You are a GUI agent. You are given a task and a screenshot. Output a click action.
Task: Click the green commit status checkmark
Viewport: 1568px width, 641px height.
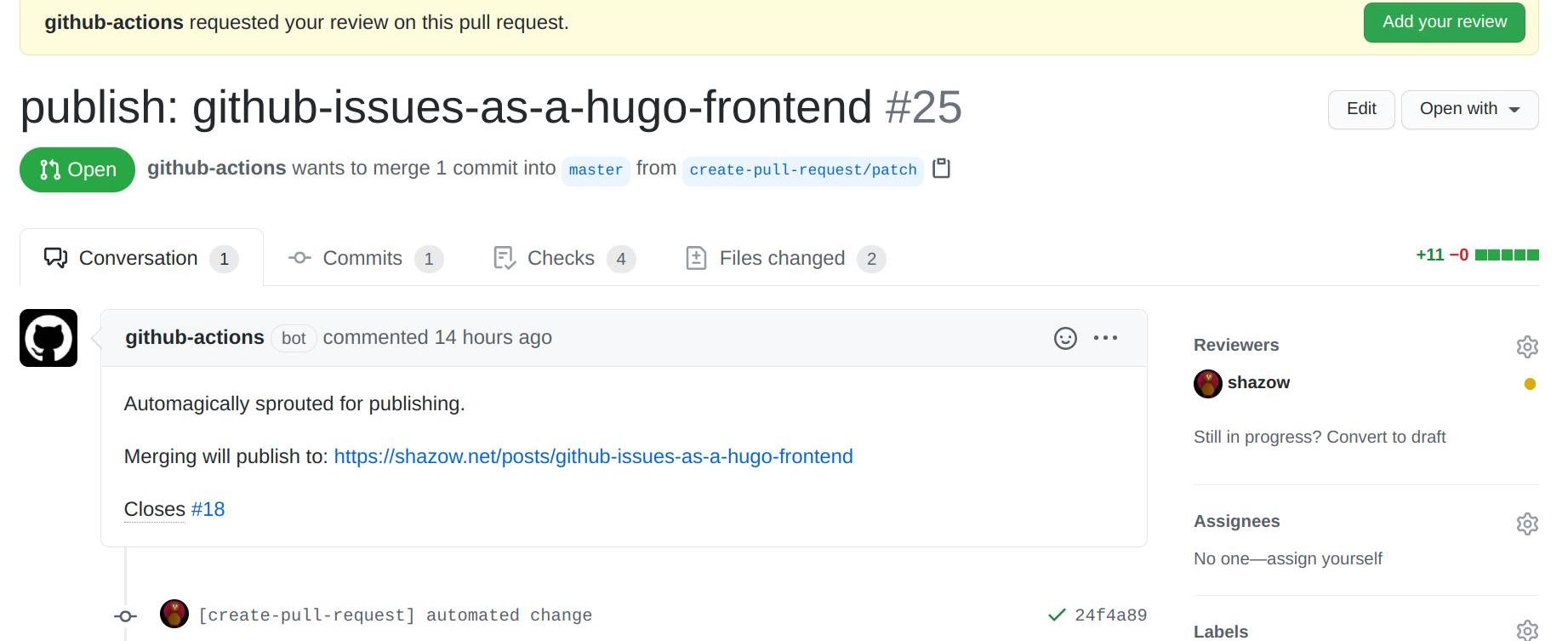click(x=1057, y=615)
